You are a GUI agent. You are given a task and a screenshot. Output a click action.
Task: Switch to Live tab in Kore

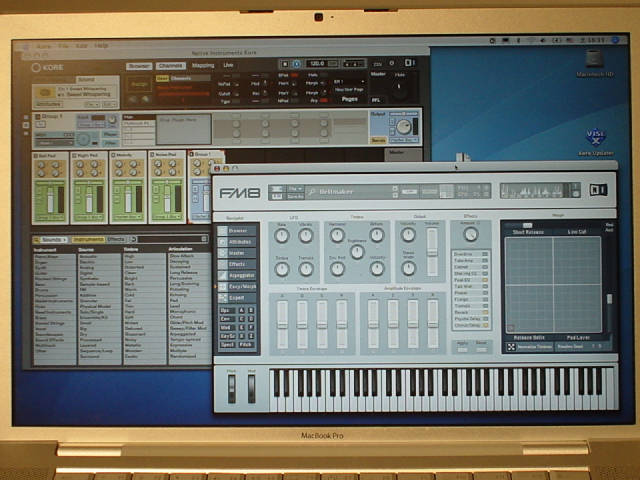pyautogui.click(x=228, y=65)
